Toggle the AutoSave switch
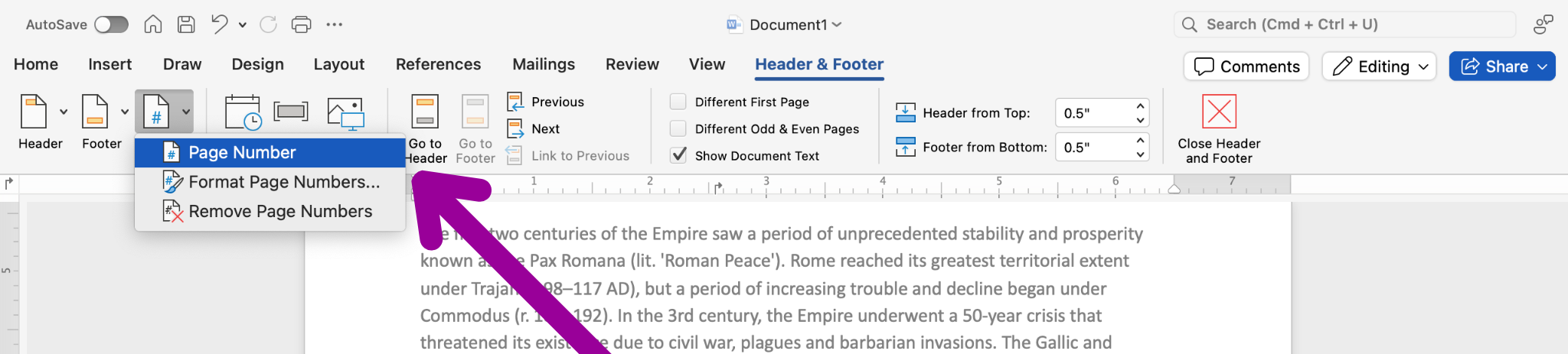This screenshot has height=354, width=1568. pos(111,24)
